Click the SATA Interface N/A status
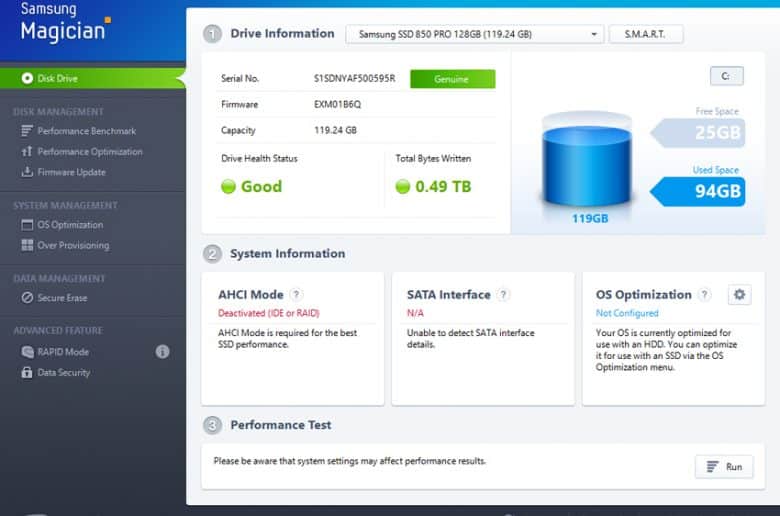Viewport: 780px width, 516px height. click(x=415, y=313)
